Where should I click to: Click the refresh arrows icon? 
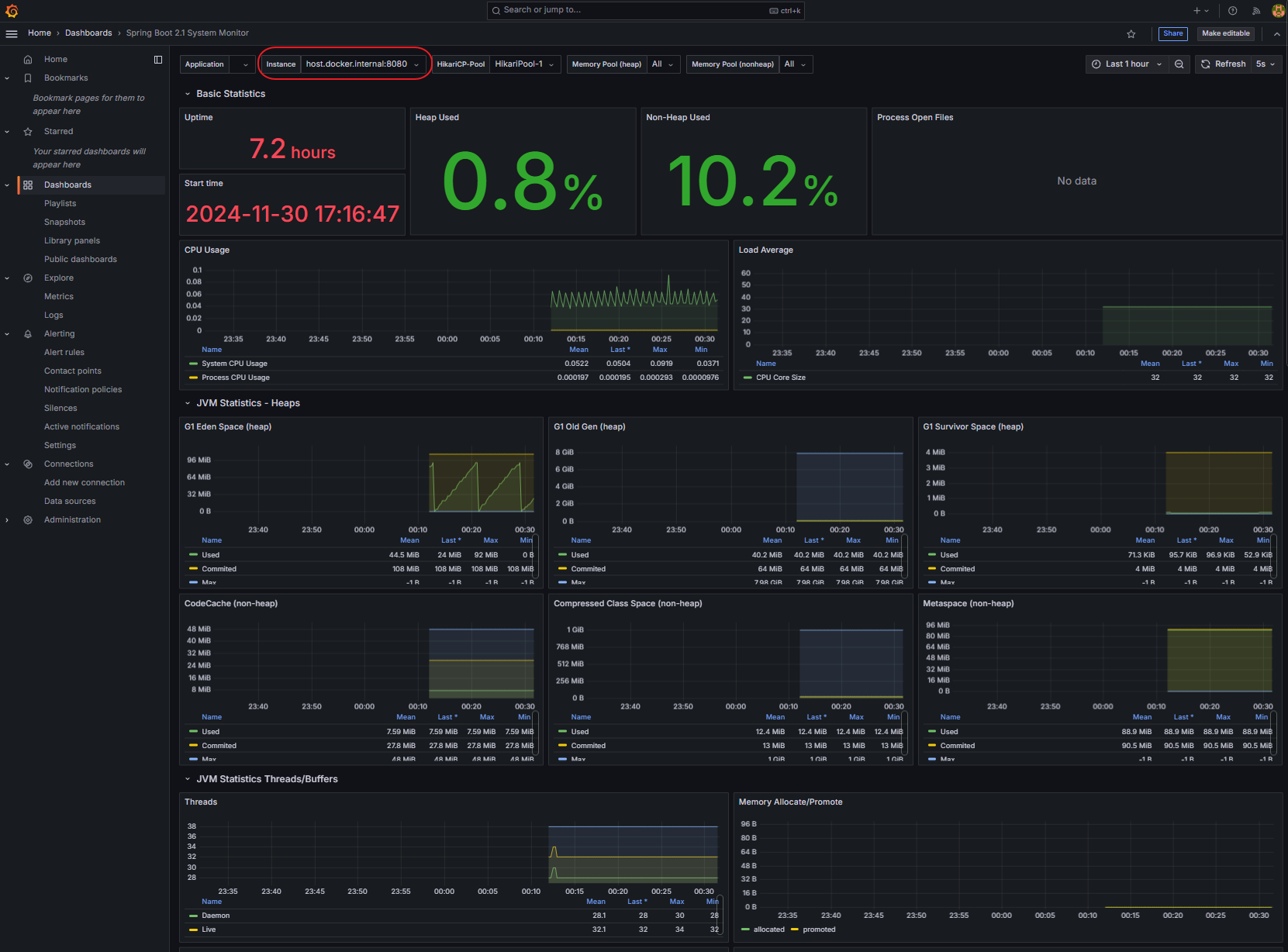[1206, 64]
